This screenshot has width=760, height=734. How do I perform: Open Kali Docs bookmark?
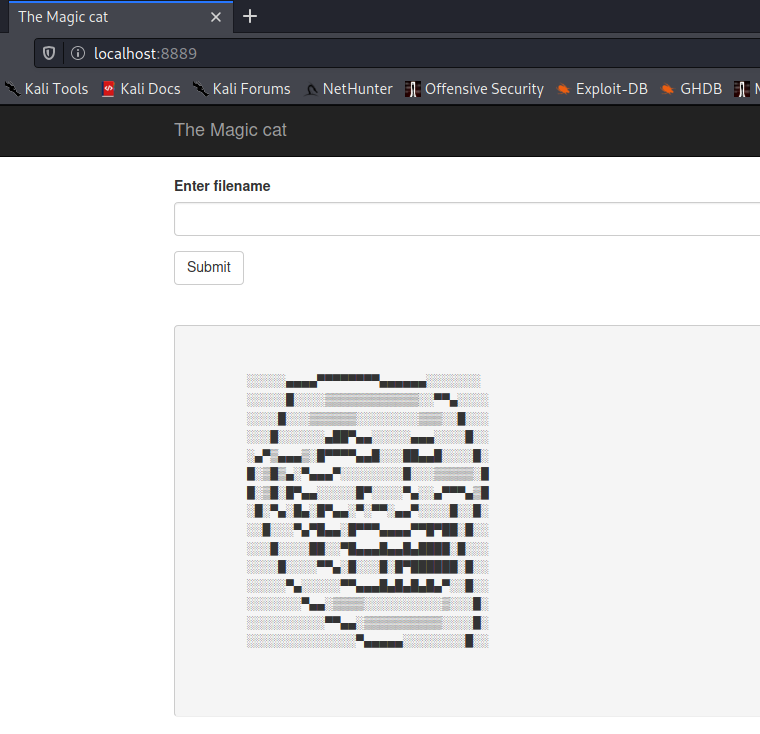click(x=141, y=89)
